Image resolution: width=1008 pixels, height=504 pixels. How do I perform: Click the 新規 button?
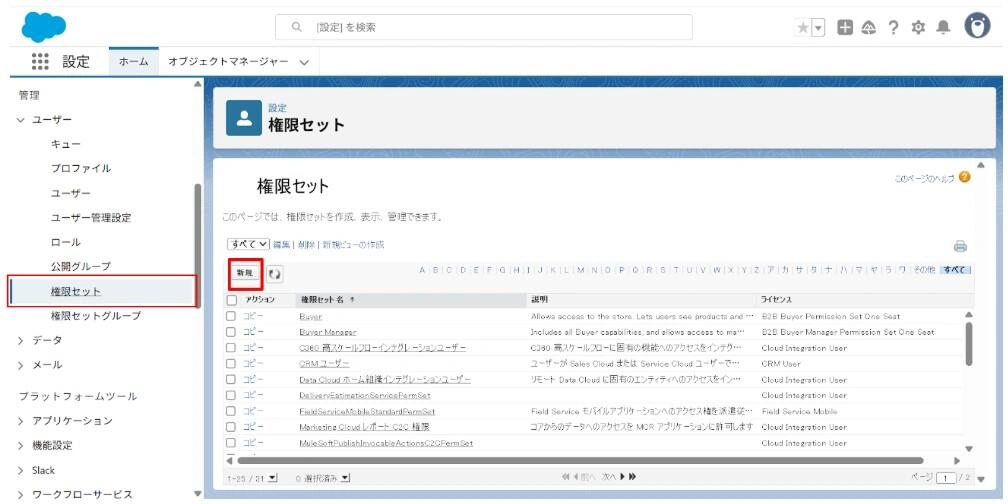245,273
